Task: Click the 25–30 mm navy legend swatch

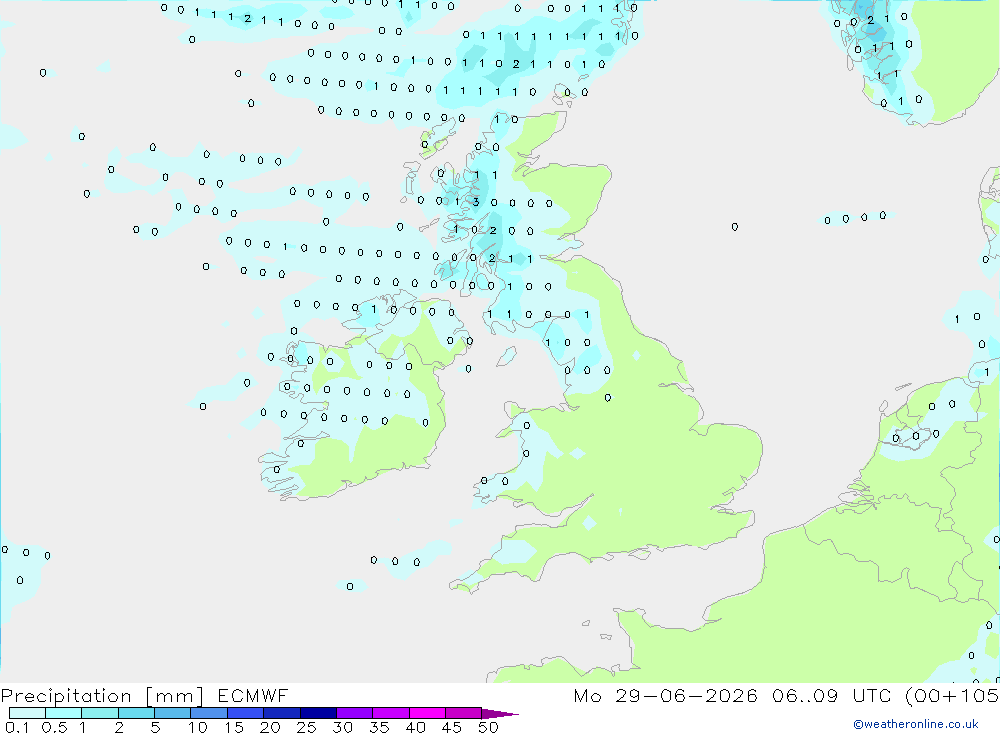Action: pos(318,713)
